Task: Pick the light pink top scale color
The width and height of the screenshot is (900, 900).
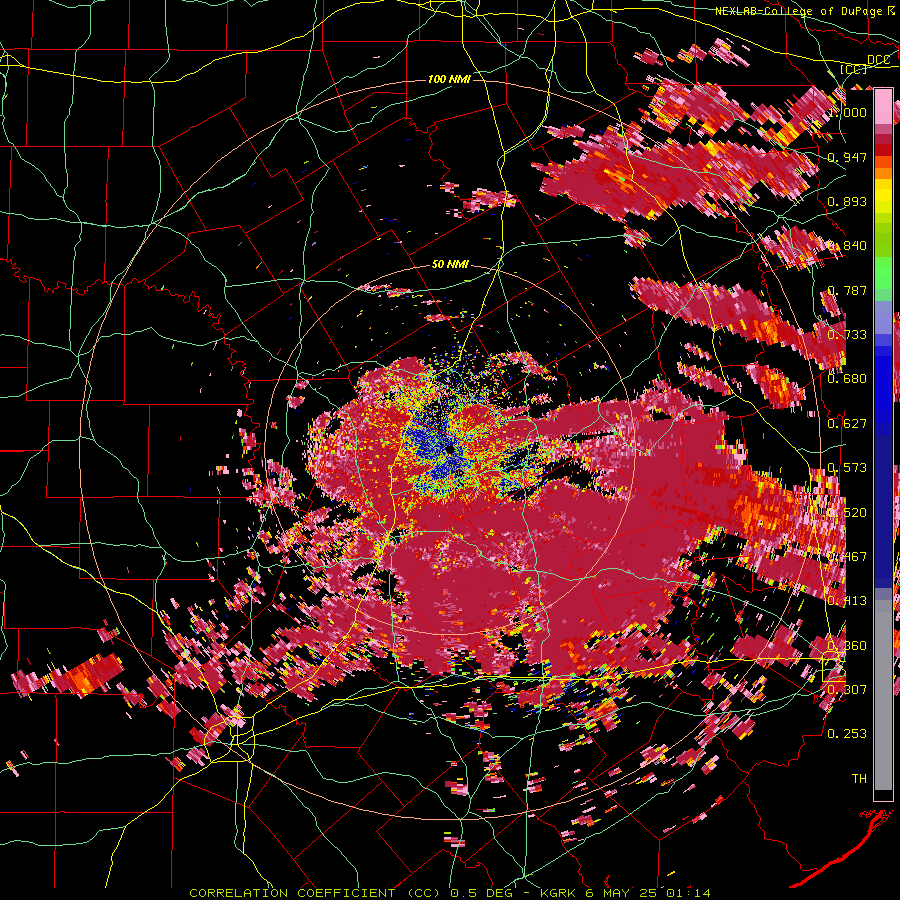Action: [883, 106]
